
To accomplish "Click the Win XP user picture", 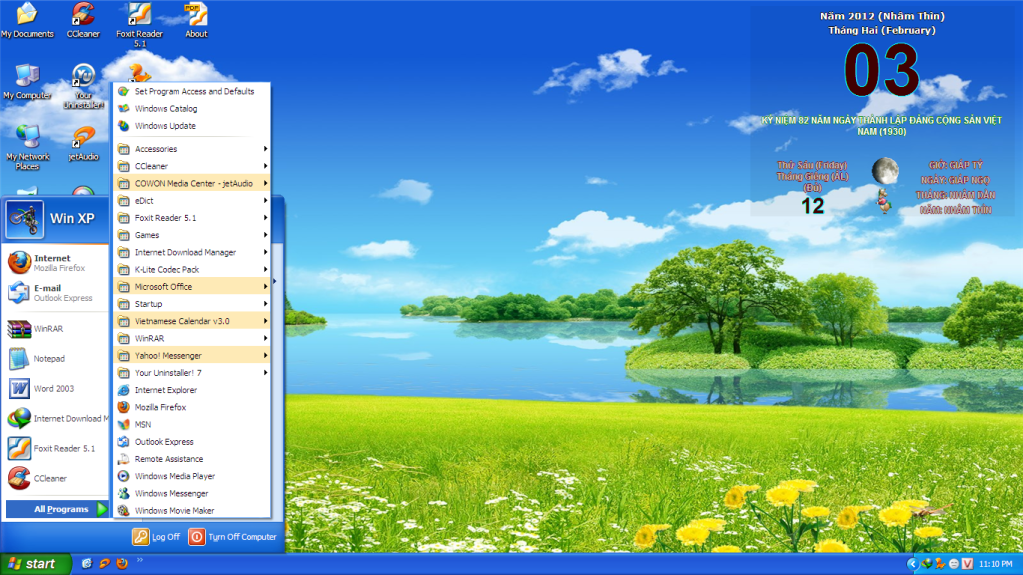I will 25,219.
